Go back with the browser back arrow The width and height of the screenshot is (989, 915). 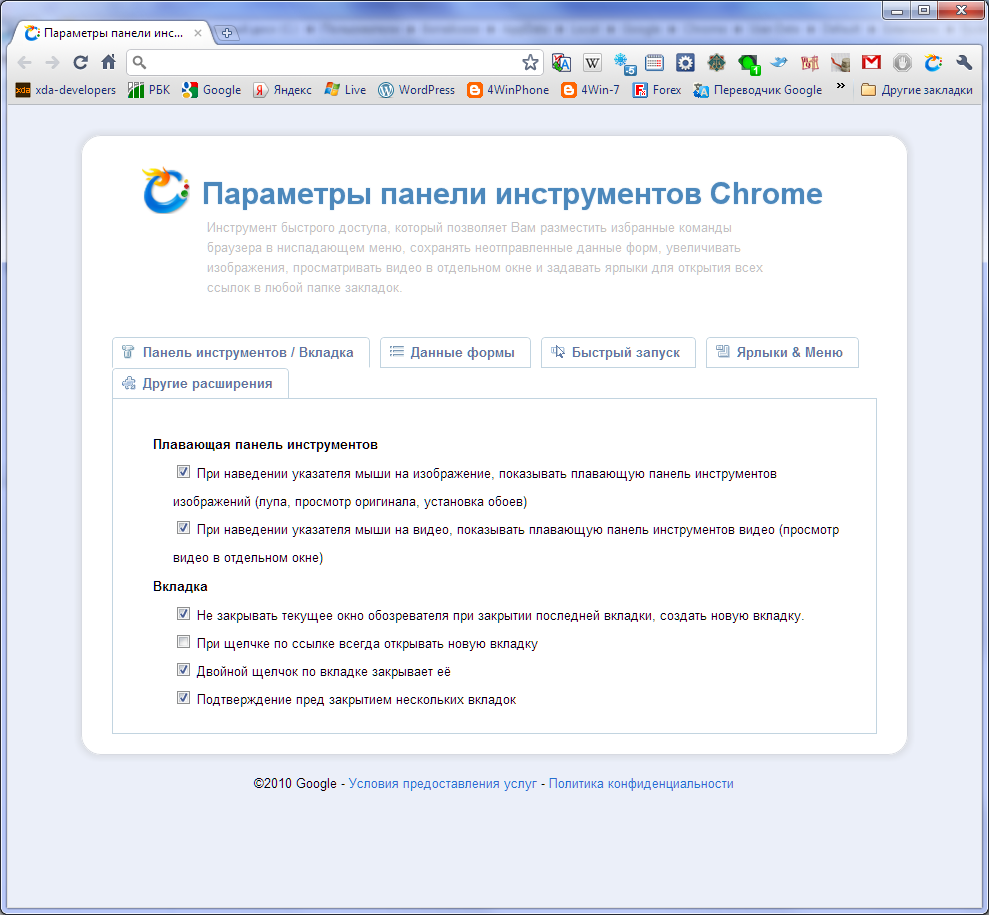pos(25,62)
